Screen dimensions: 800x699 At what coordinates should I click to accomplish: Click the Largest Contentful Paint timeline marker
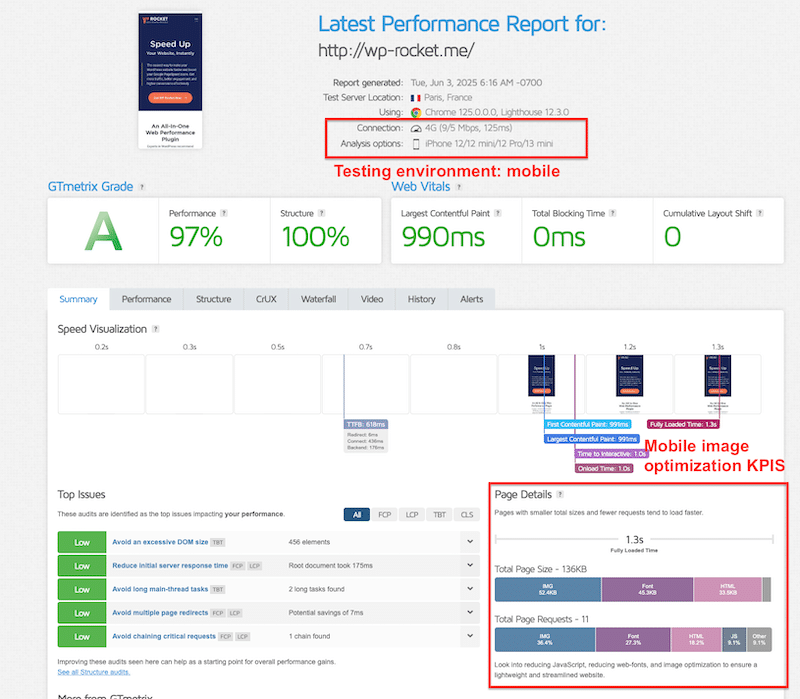coord(592,439)
